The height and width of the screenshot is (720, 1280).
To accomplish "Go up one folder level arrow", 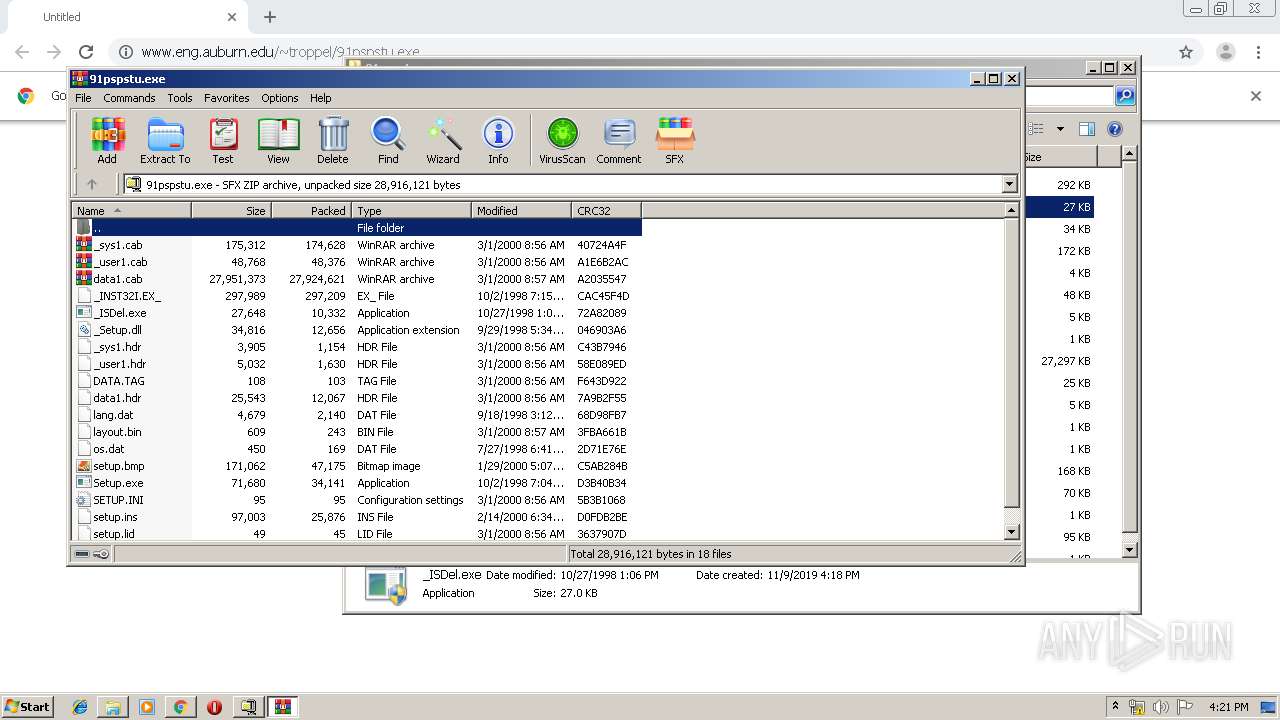I will [x=92, y=184].
